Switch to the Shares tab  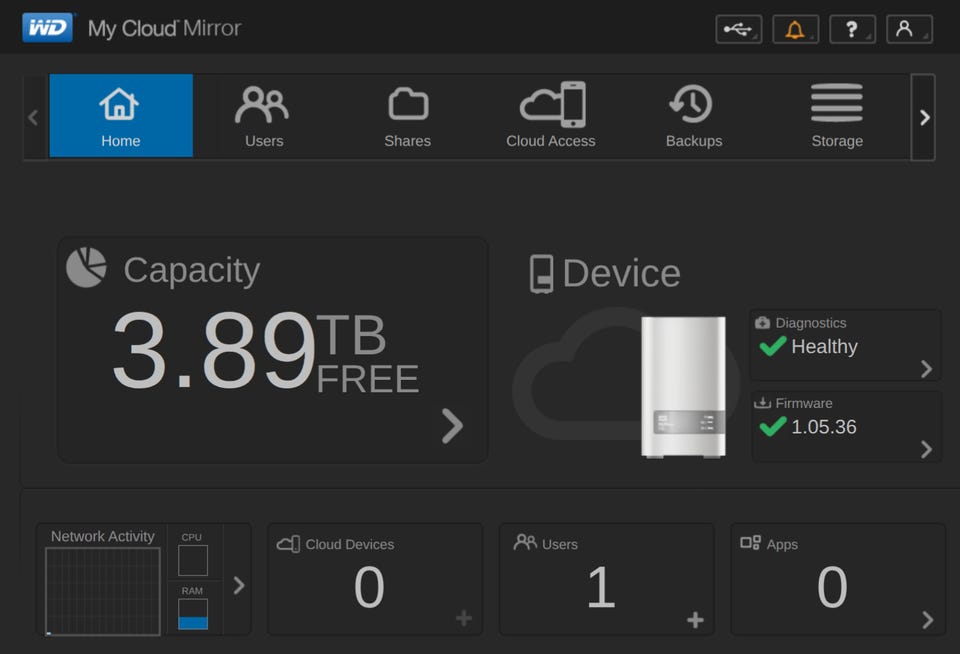[x=407, y=116]
